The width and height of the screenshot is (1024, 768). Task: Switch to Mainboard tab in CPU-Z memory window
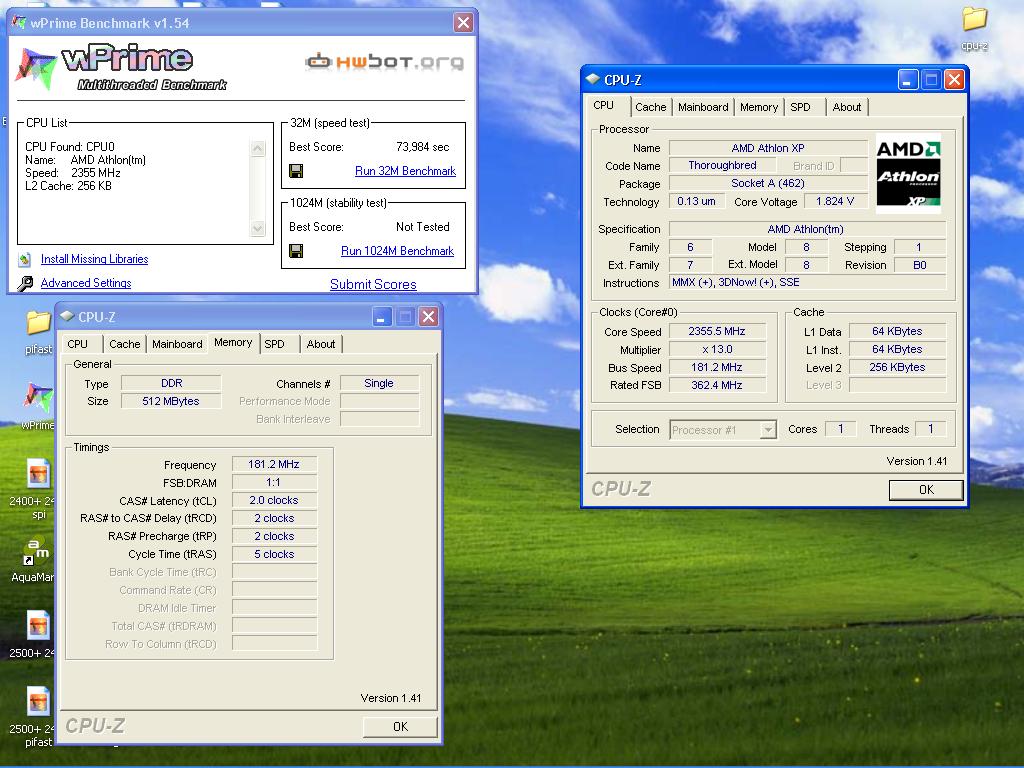pos(177,344)
